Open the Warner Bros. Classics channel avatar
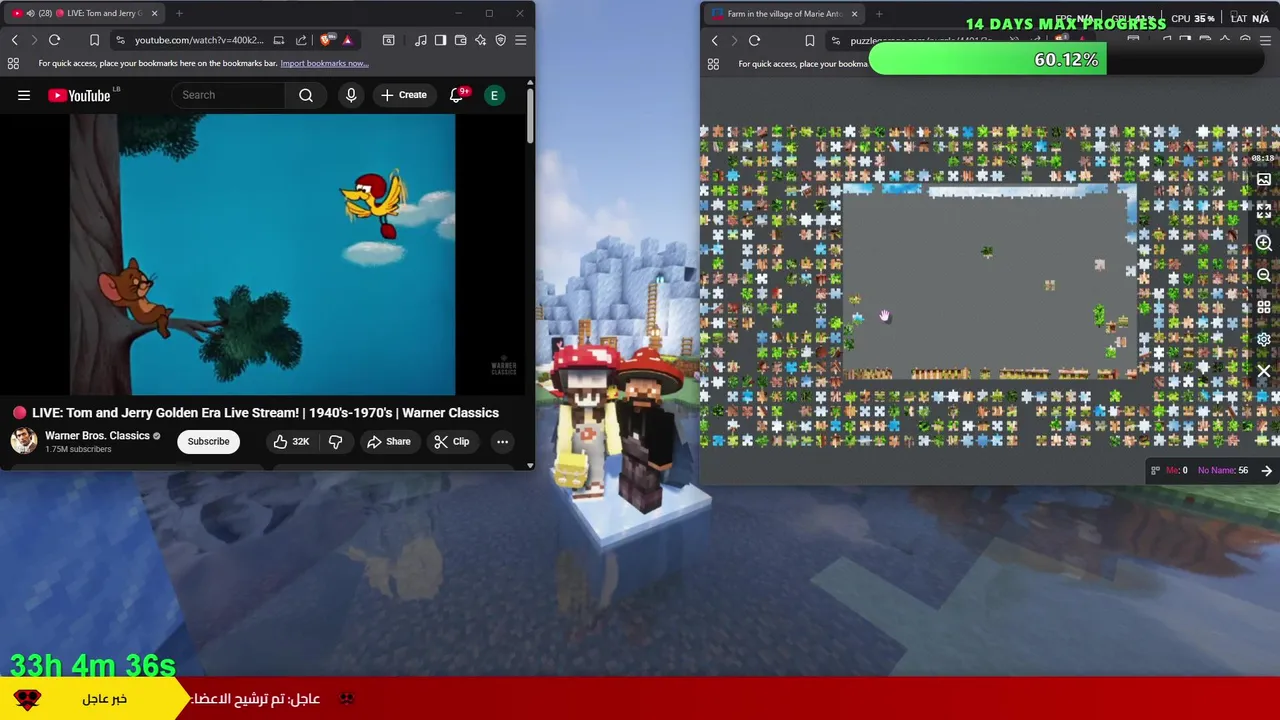This screenshot has height=720, width=1280. [x=24, y=441]
